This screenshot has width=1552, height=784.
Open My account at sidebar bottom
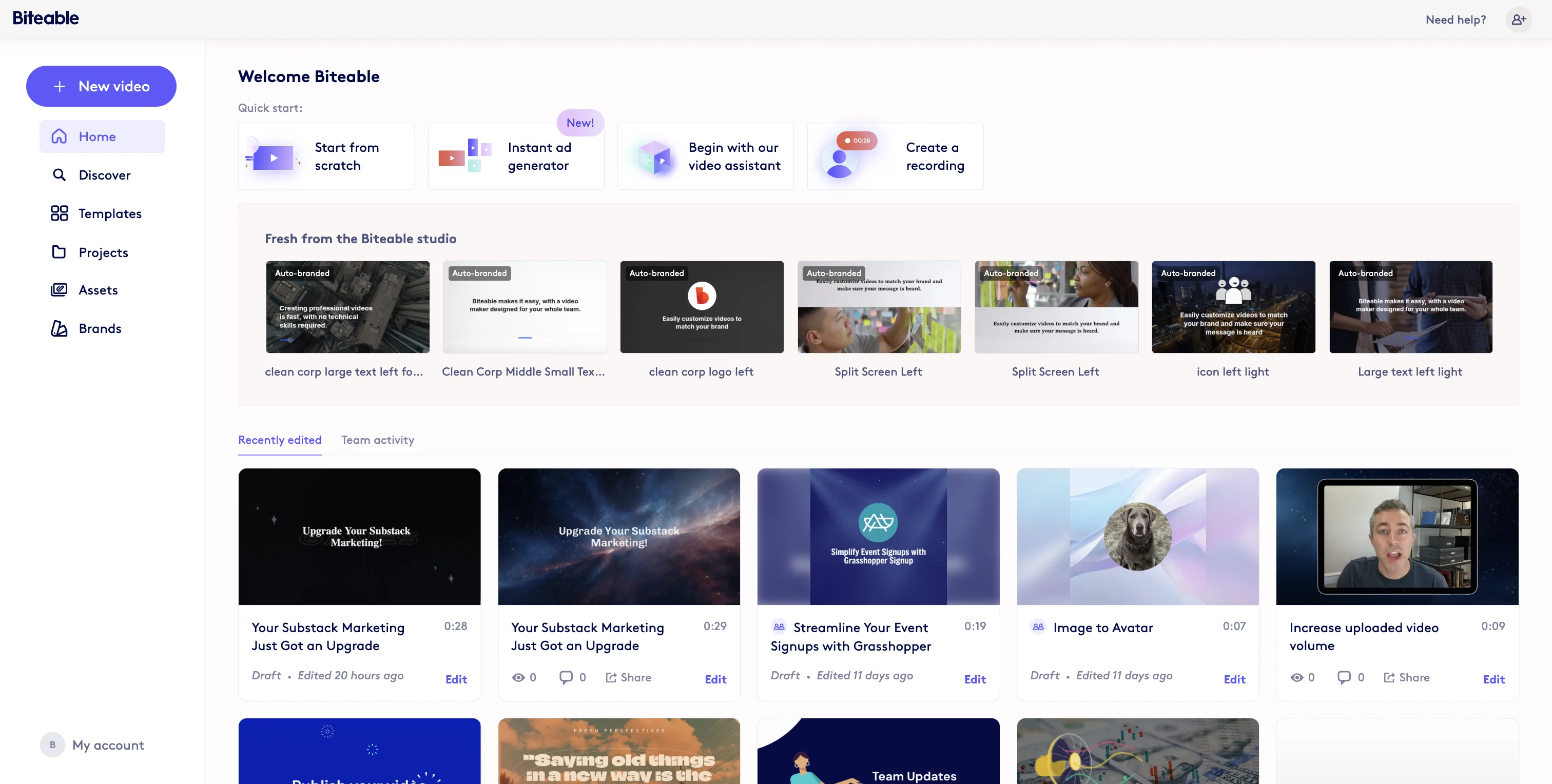tap(107, 745)
